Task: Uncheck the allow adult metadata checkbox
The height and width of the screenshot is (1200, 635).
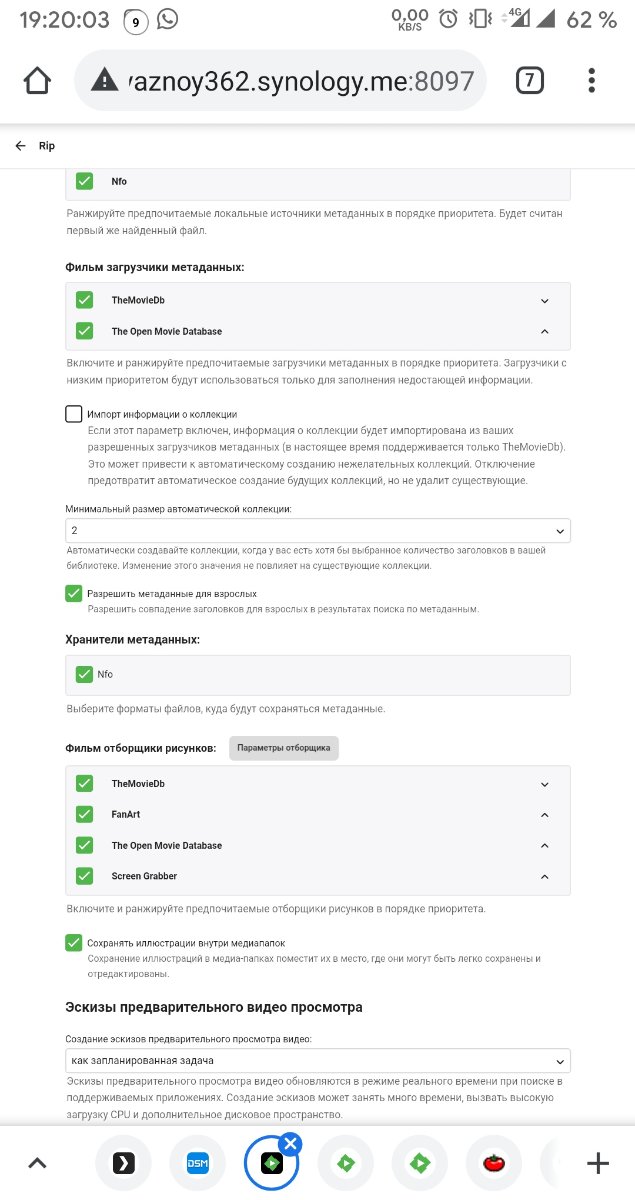Action: 73,593
